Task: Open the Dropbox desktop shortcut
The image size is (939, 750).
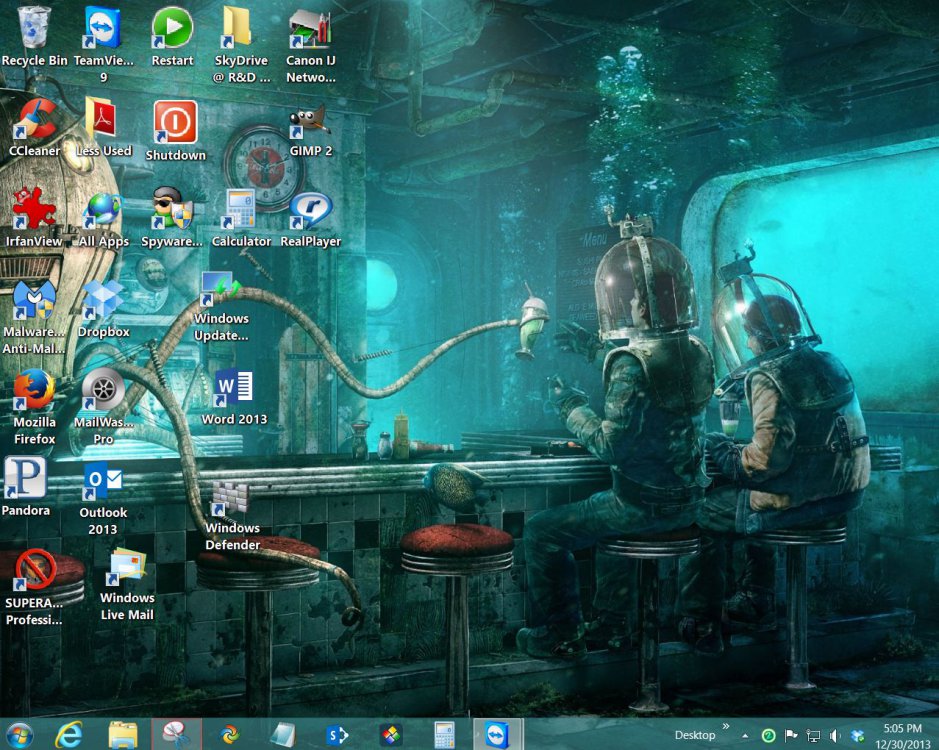Action: click(103, 300)
